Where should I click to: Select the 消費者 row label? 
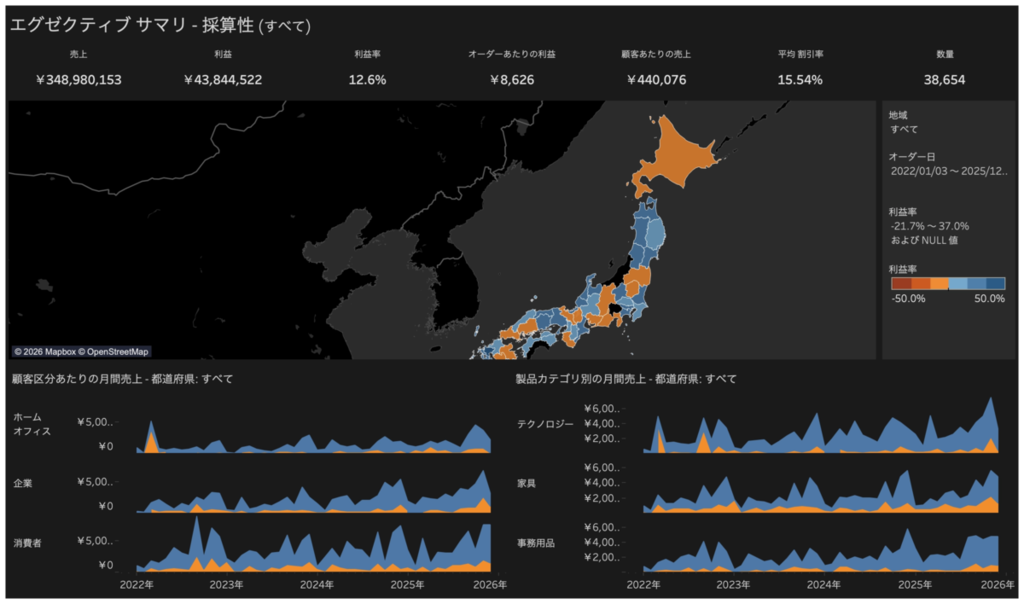[27, 543]
